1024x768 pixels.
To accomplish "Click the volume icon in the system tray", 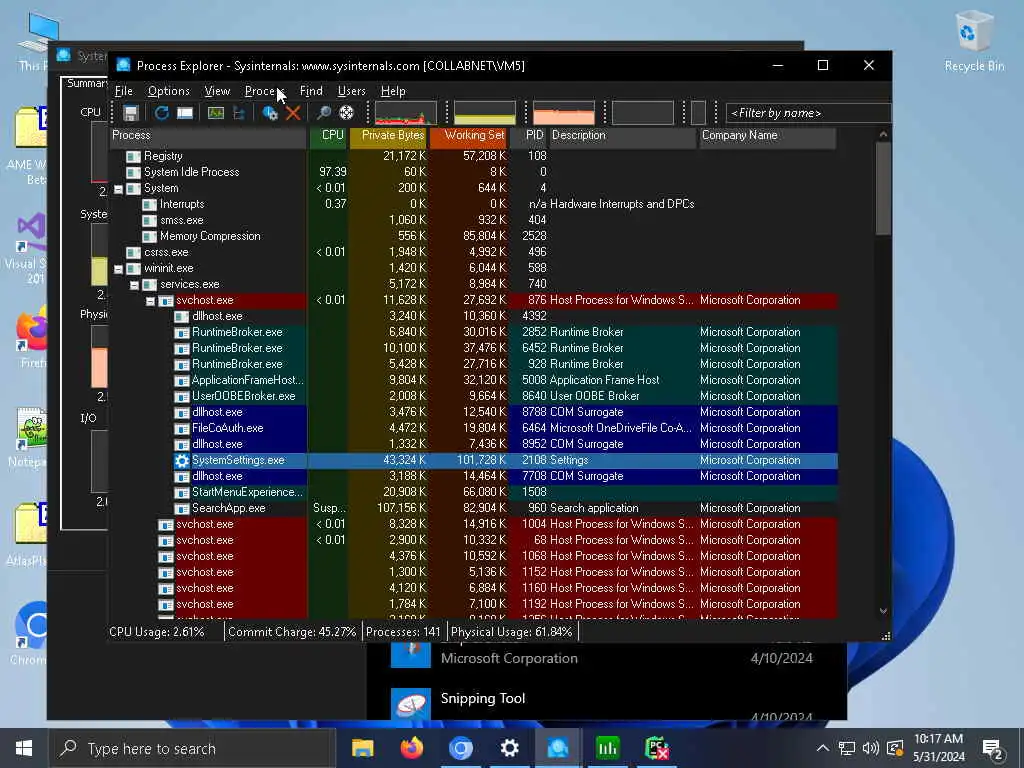I will click(871, 748).
